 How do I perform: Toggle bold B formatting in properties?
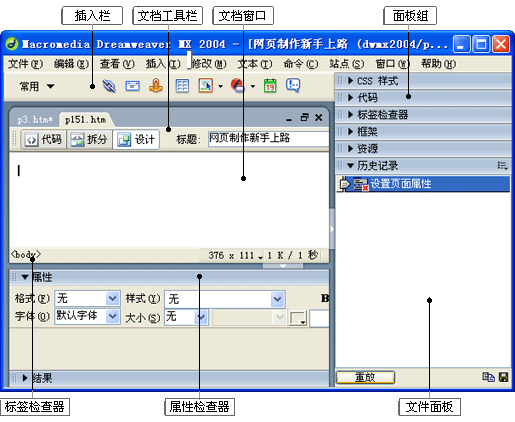point(325,298)
